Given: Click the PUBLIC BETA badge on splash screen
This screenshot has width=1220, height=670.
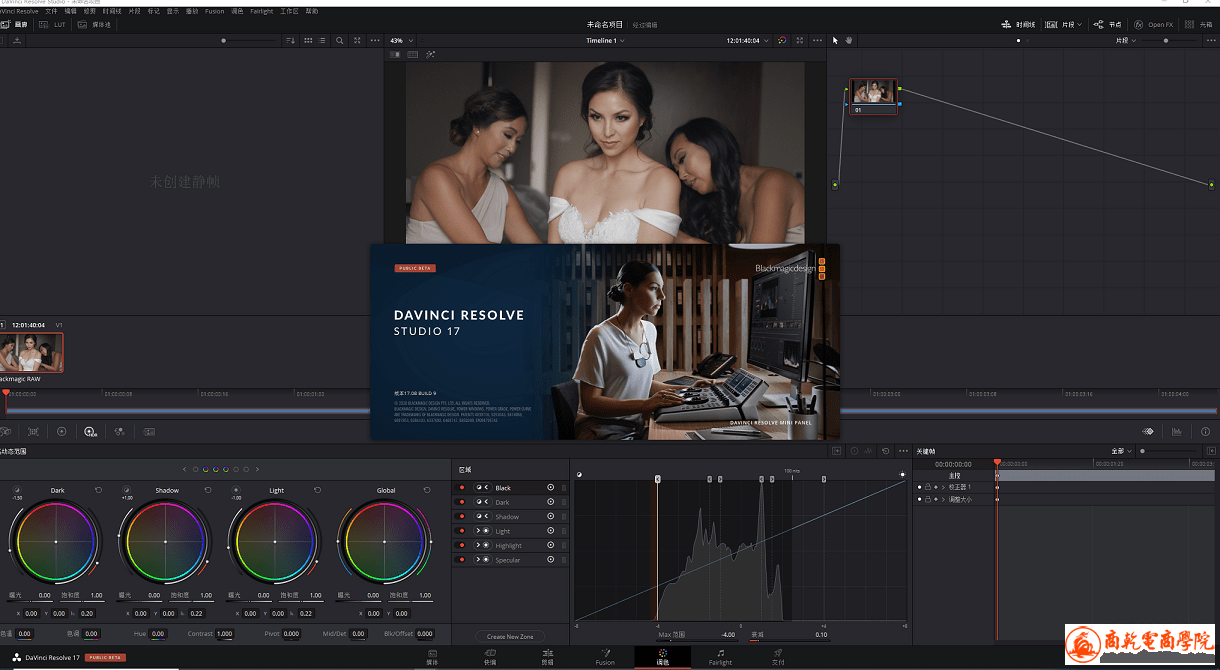Looking at the screenshot, I should 415,268.
